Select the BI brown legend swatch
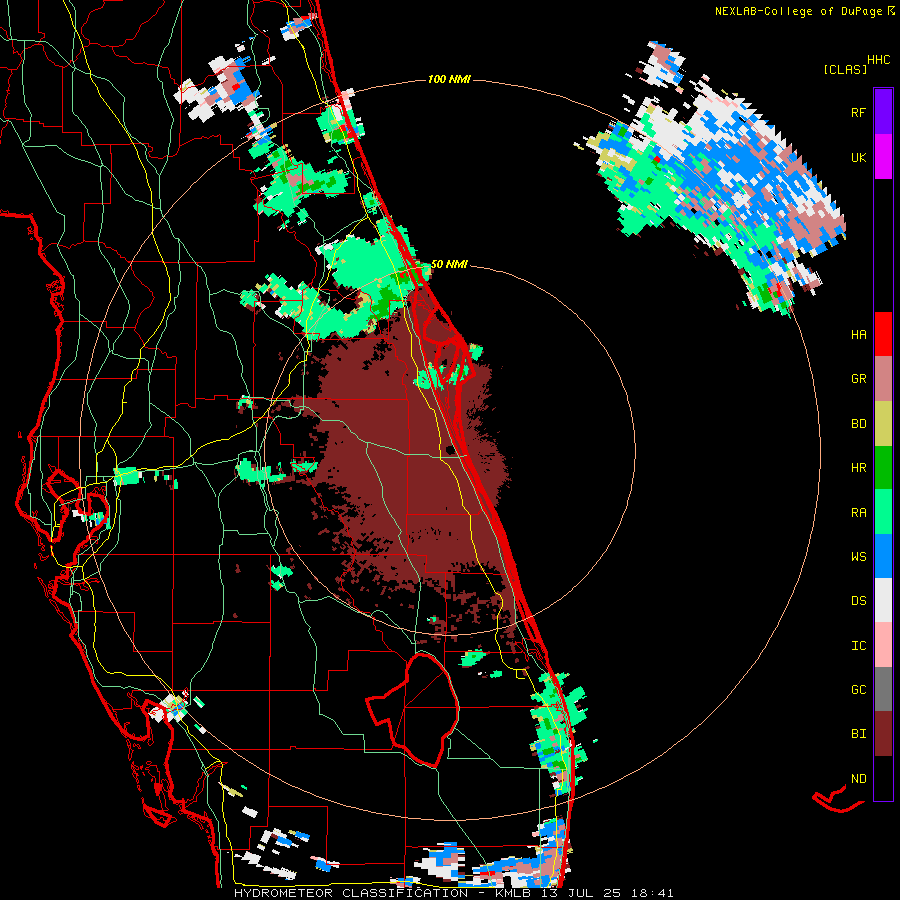The height and width of the screenshot is (900, 900). coord(883,734)
